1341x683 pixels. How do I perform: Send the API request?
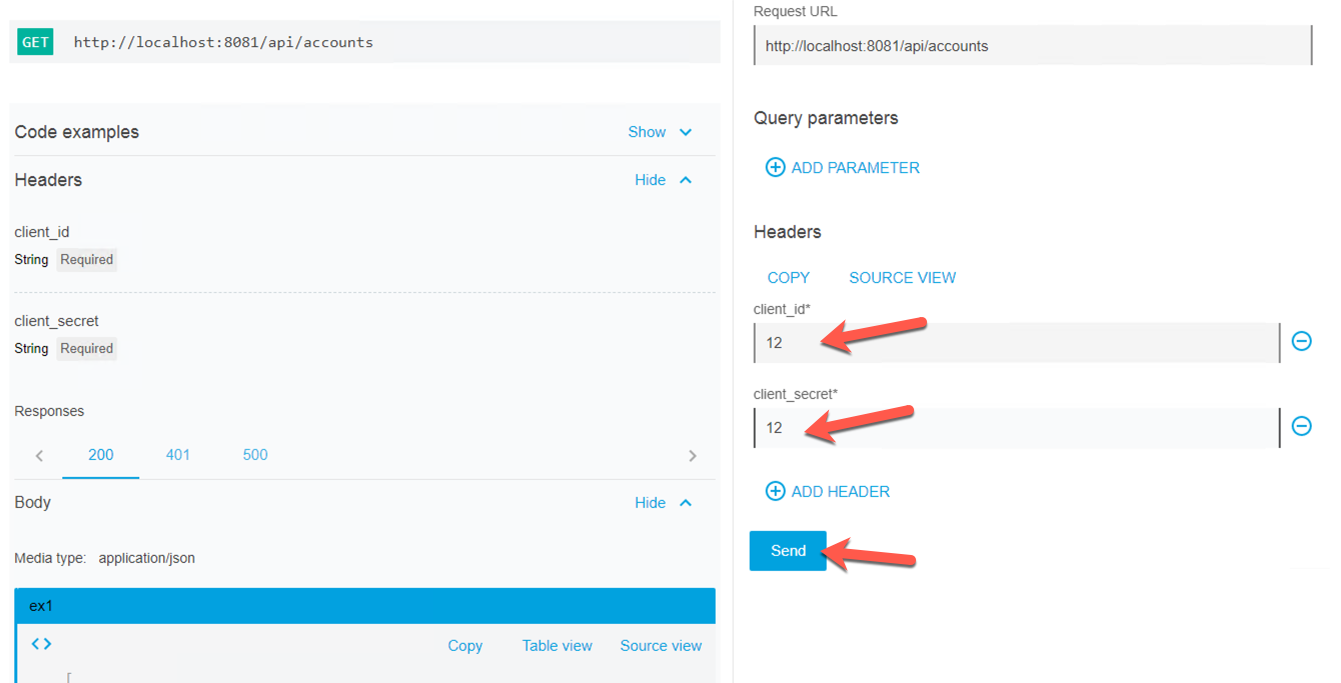788,551
